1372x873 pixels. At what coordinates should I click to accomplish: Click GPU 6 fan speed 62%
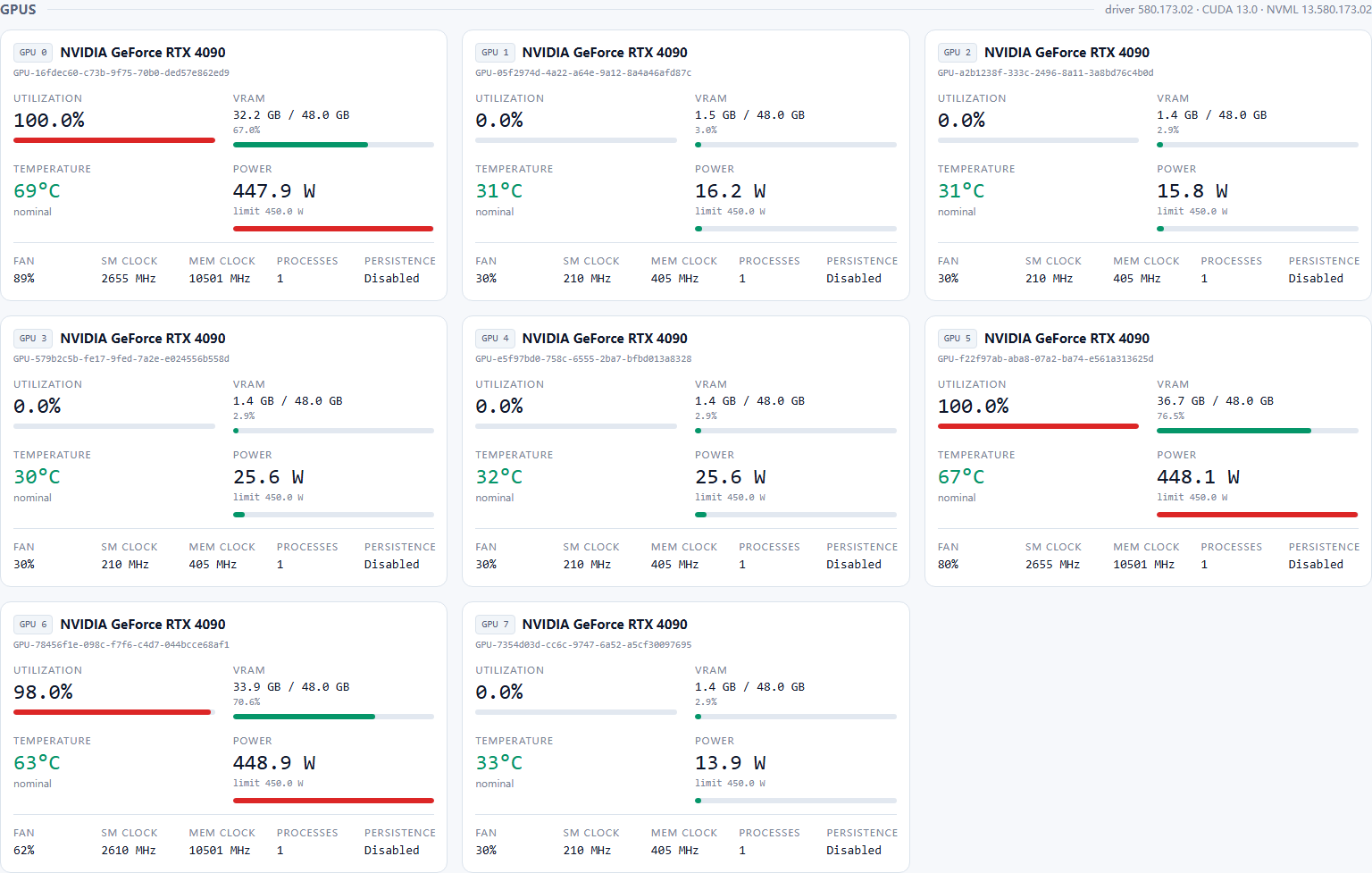click(24, 851)
